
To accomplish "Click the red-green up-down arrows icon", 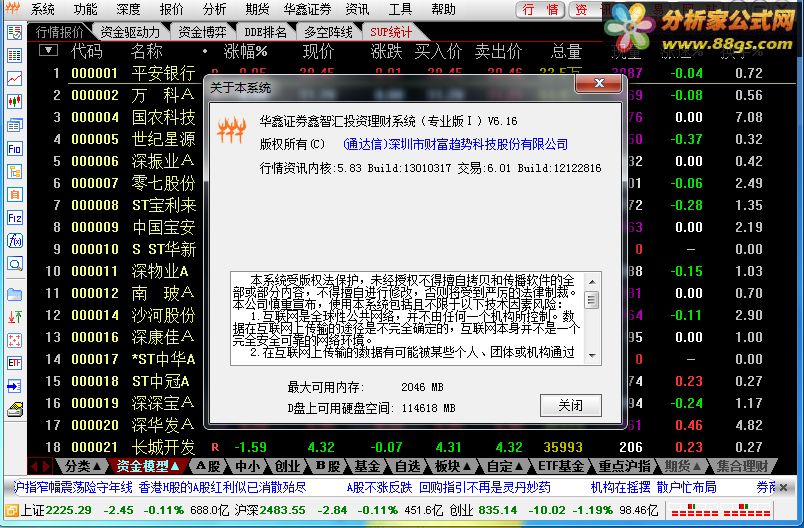I will (x=14, y=317).
